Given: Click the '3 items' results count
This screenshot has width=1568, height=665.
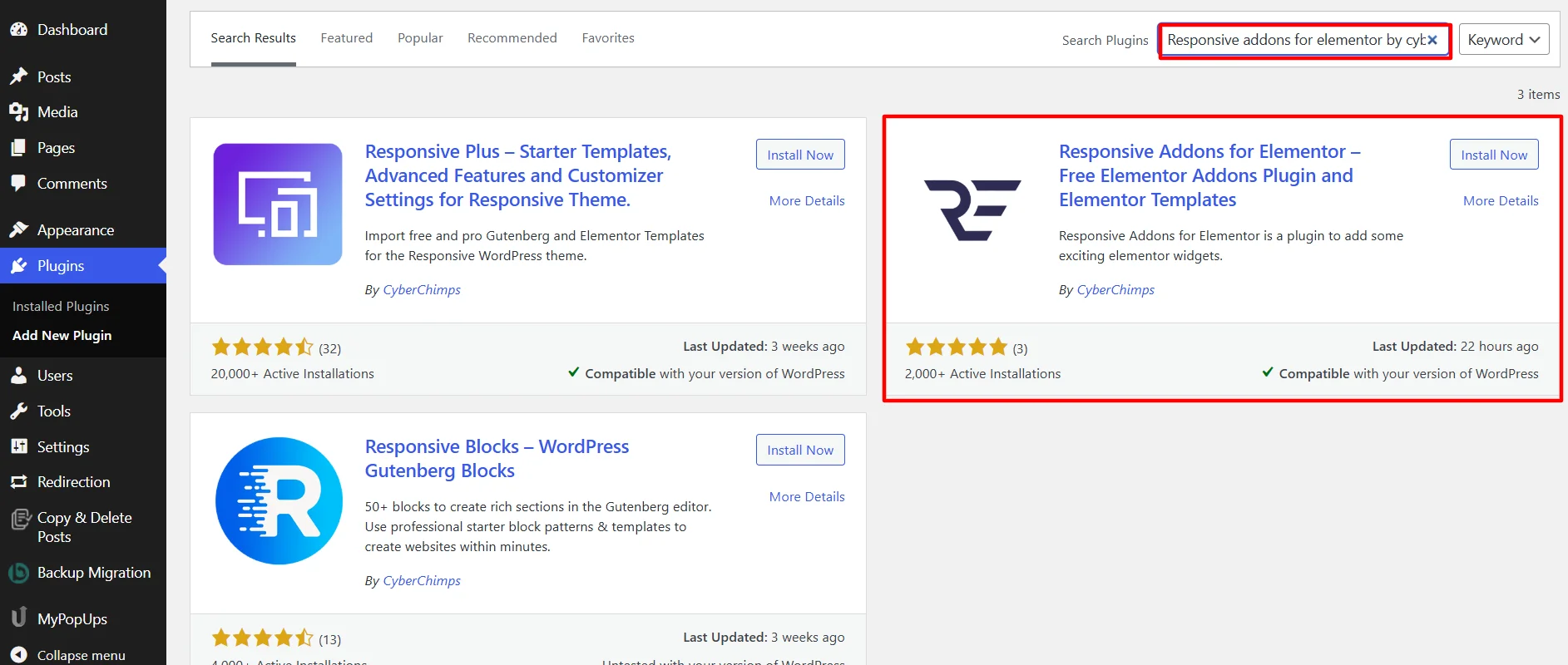Looking at the screenshot, I should (1538, 94).
